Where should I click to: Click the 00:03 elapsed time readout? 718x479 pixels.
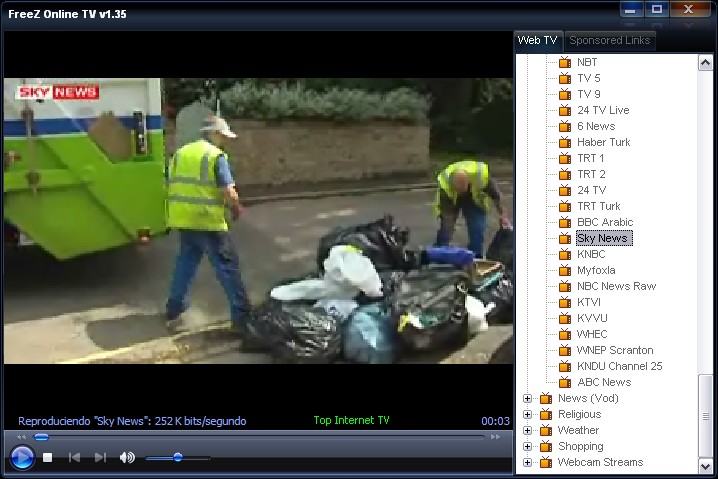tap(495, 421)
